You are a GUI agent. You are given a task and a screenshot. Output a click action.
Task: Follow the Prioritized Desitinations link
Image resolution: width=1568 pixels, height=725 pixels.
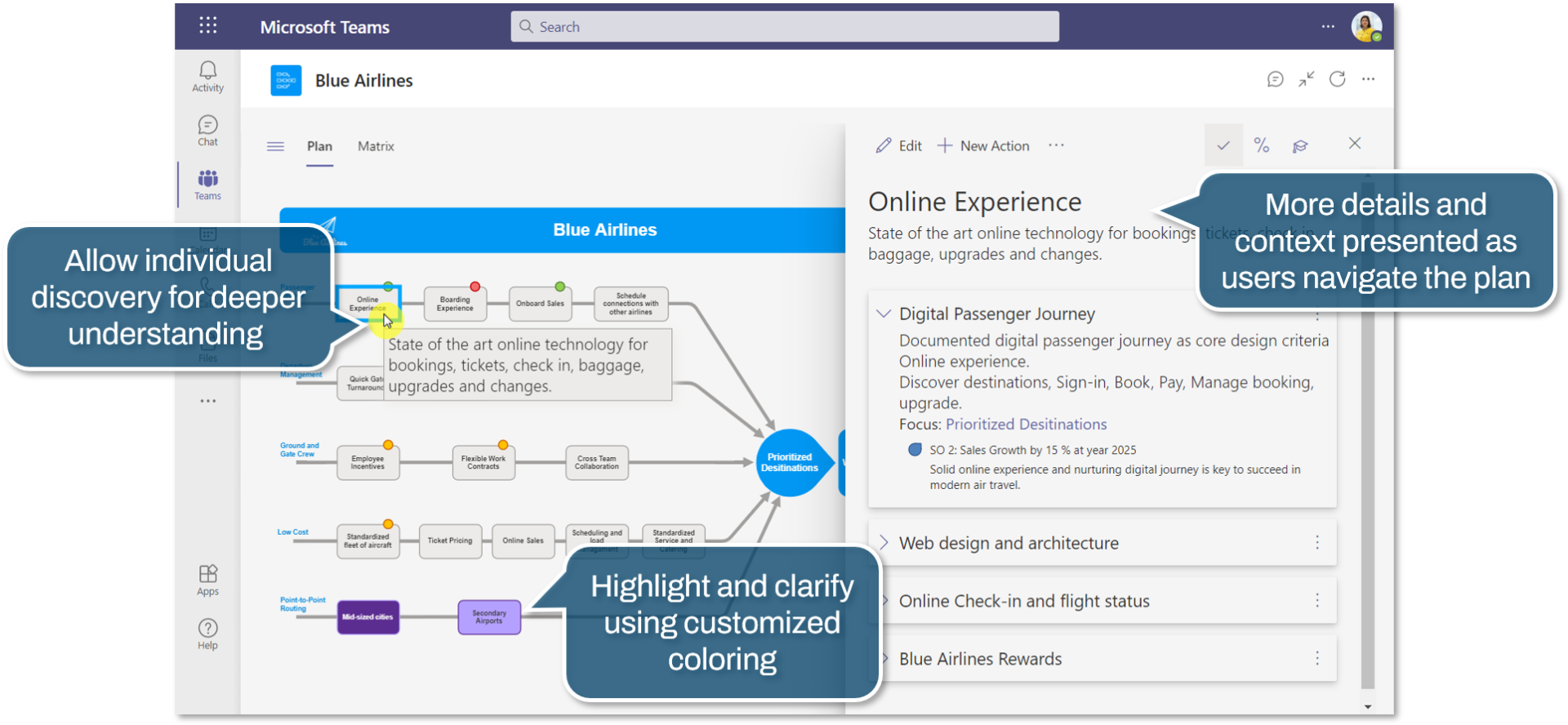[1026, 424]
